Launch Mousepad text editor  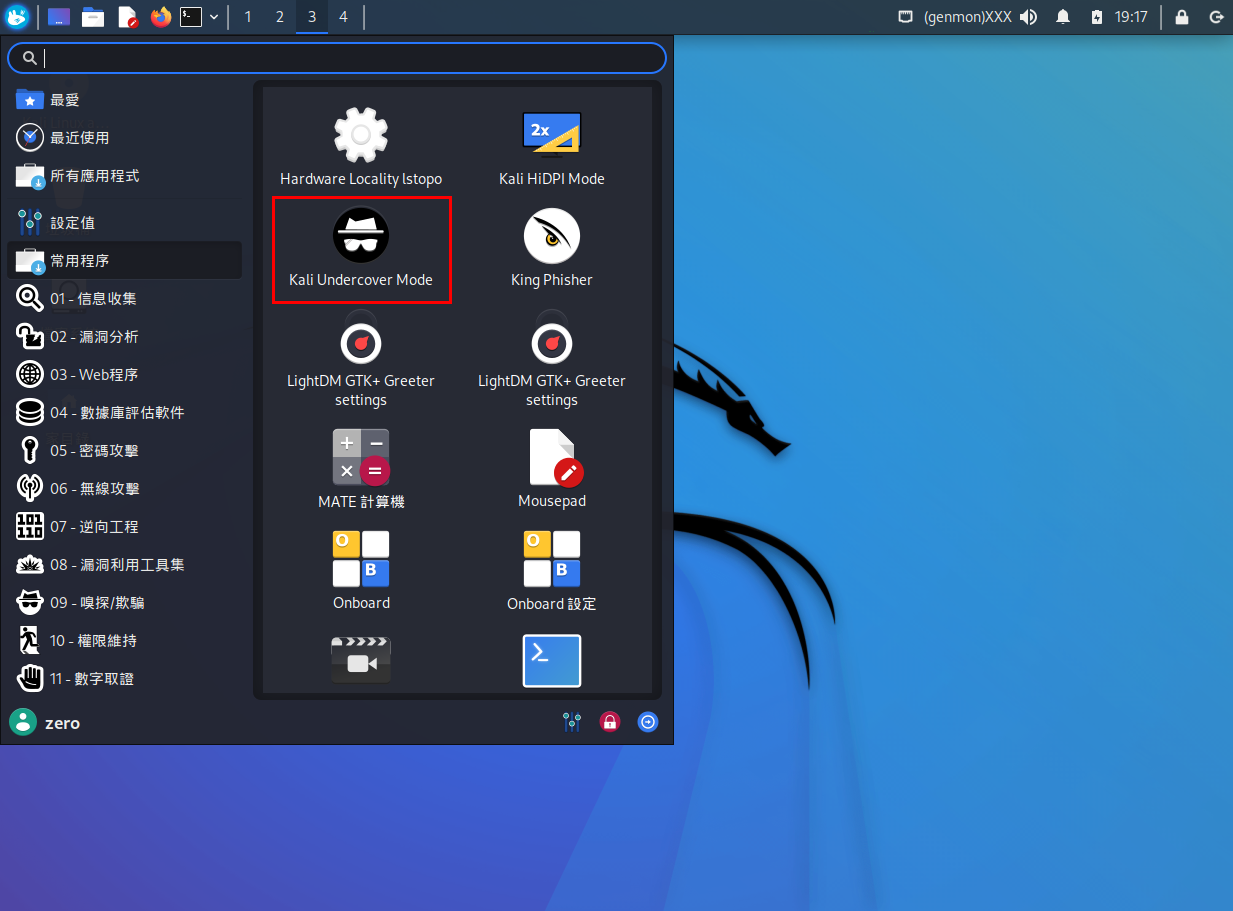pyautogui.click(x=552, y=470)
